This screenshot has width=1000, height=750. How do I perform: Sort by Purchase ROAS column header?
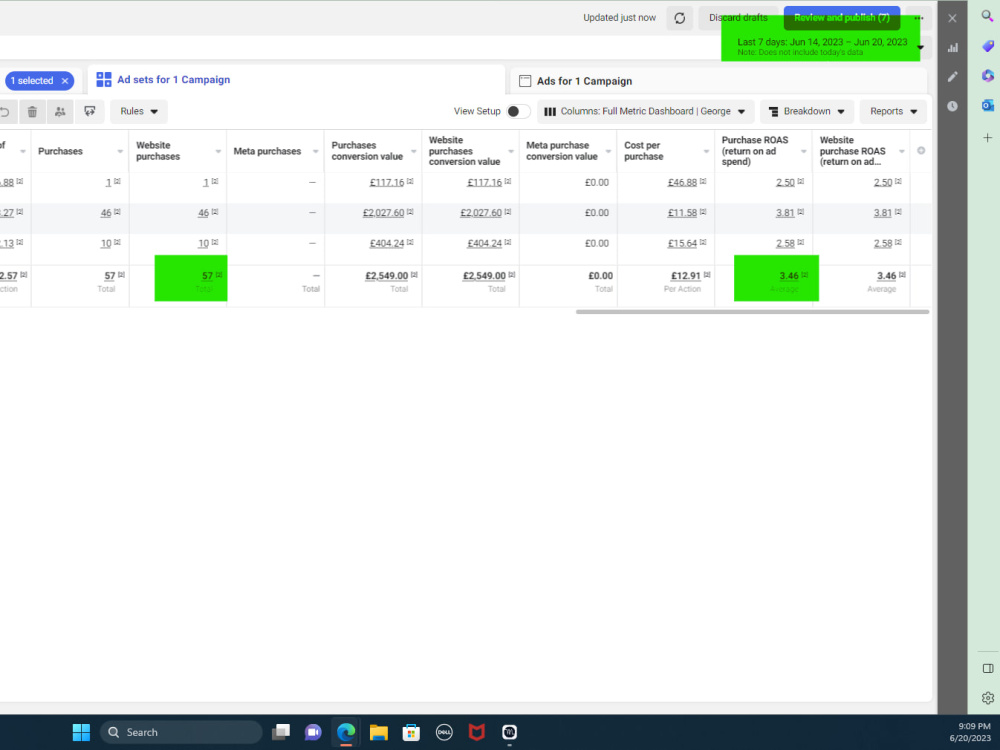pos(755,151)
